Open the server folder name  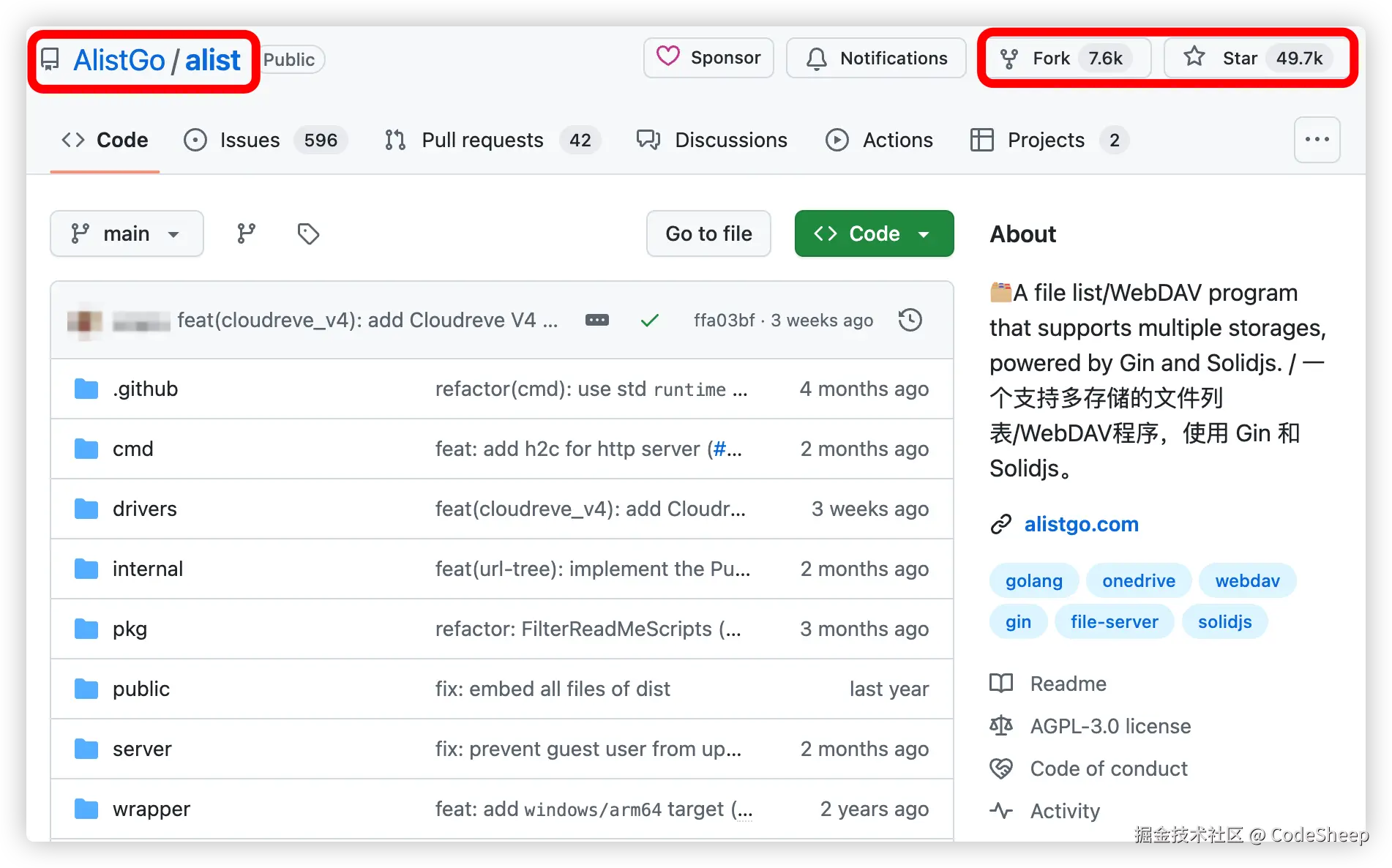point(142,749)
